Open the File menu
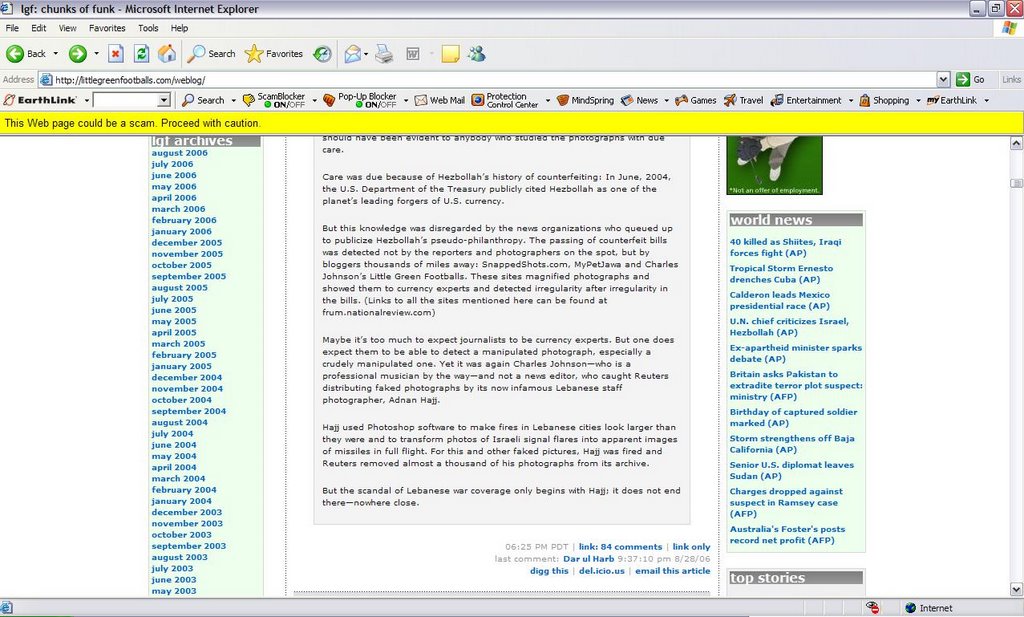This screenshot has height=617, width=1024. click(x=12, y=28)
